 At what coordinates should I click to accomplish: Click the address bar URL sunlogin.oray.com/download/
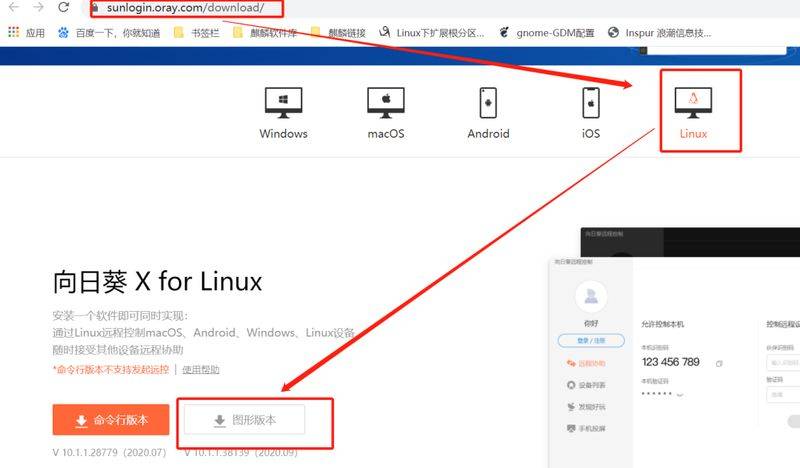[185, 8]
